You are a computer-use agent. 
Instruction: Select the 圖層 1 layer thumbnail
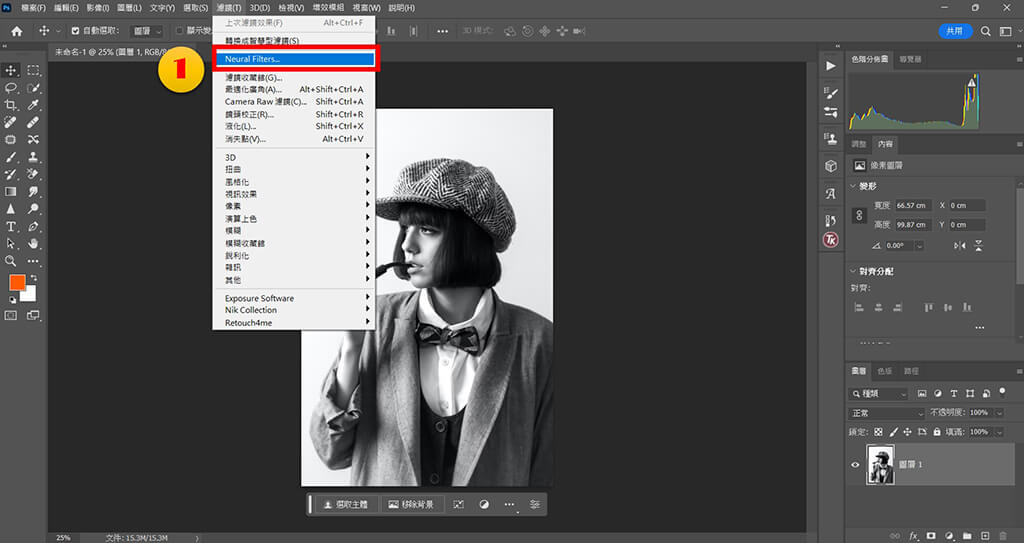point(880,465)
